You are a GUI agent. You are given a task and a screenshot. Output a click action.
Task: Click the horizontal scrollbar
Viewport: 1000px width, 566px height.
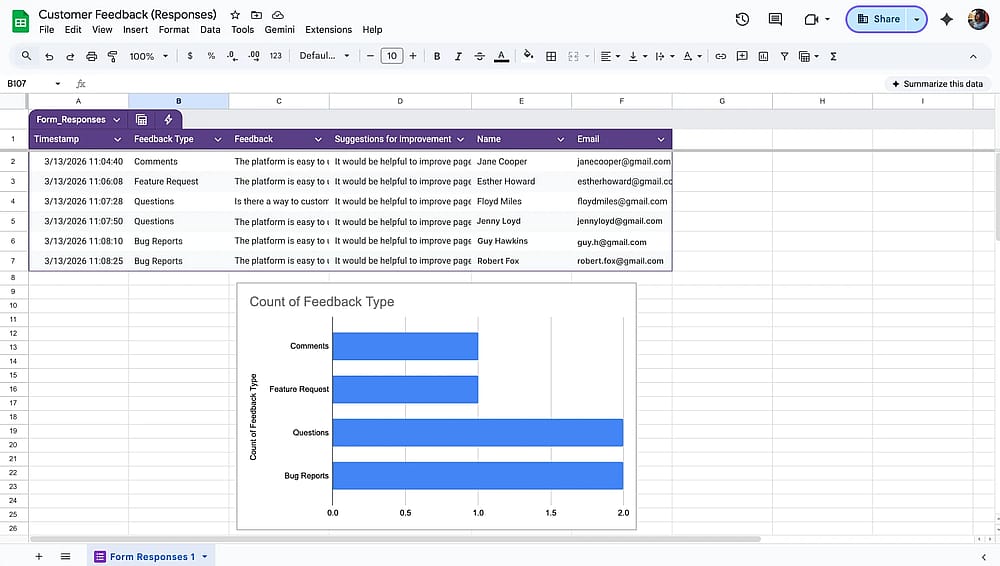point(395,539)
